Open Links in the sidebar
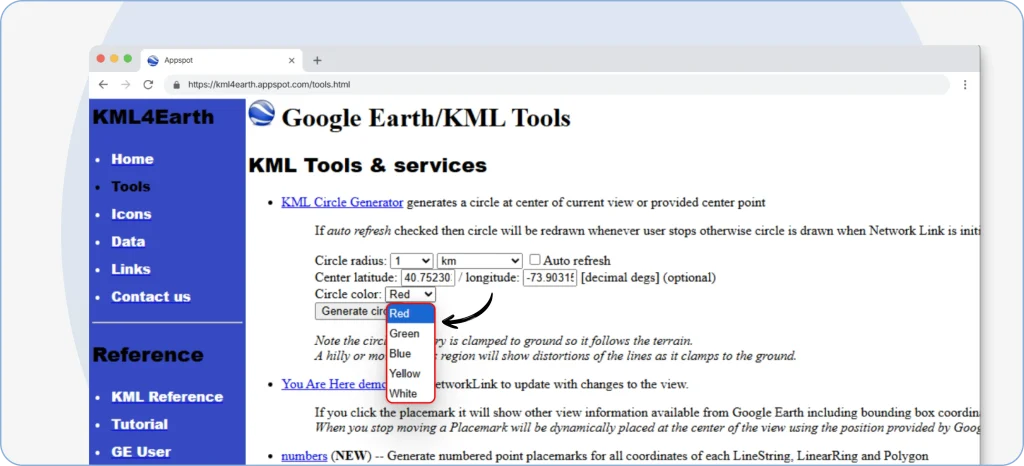 [x=131, y=269]
